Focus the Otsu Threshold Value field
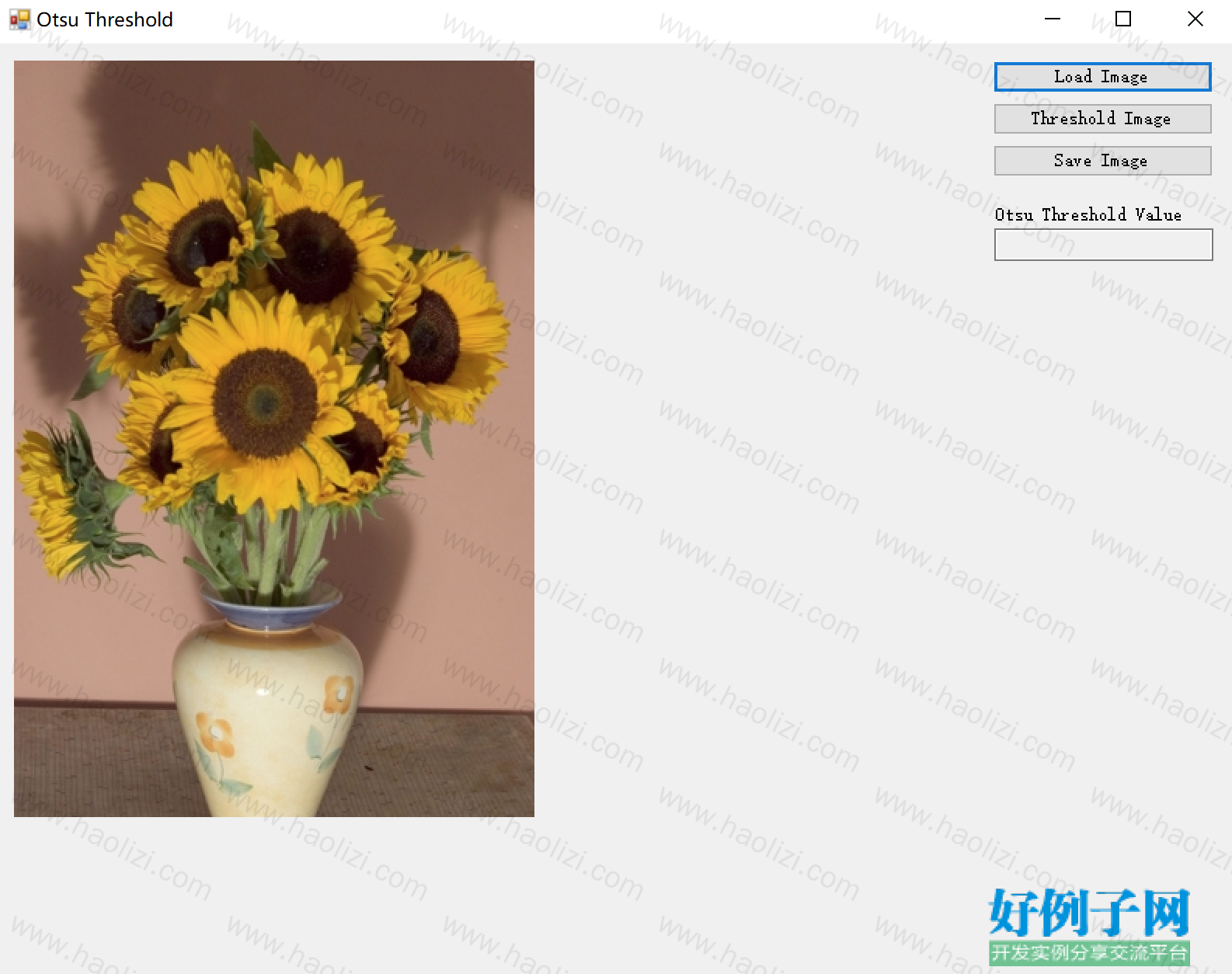1232x974 pixels. pyautogui.click(x=1103, y=245)
